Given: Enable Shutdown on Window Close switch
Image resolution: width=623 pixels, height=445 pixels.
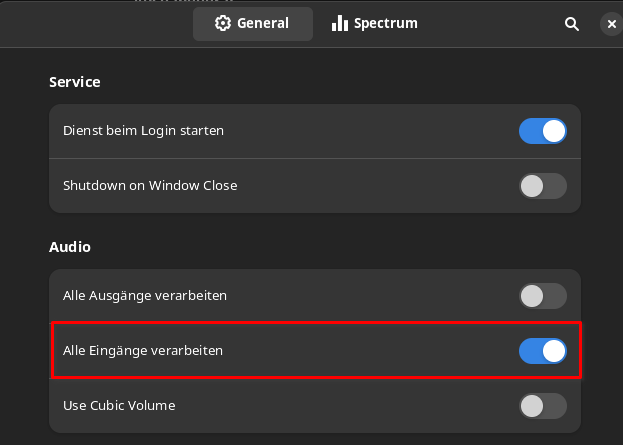Looking at the screenshot, I should [542, 186].
